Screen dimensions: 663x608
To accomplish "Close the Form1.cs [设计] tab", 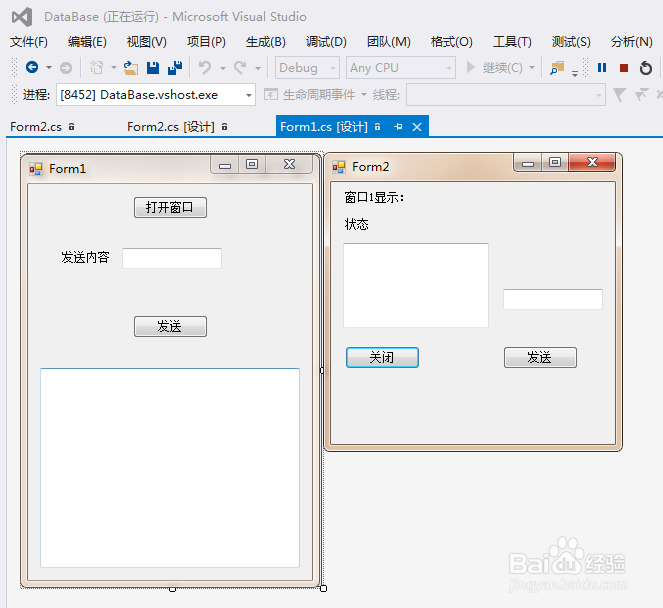I will pos(417,126).
